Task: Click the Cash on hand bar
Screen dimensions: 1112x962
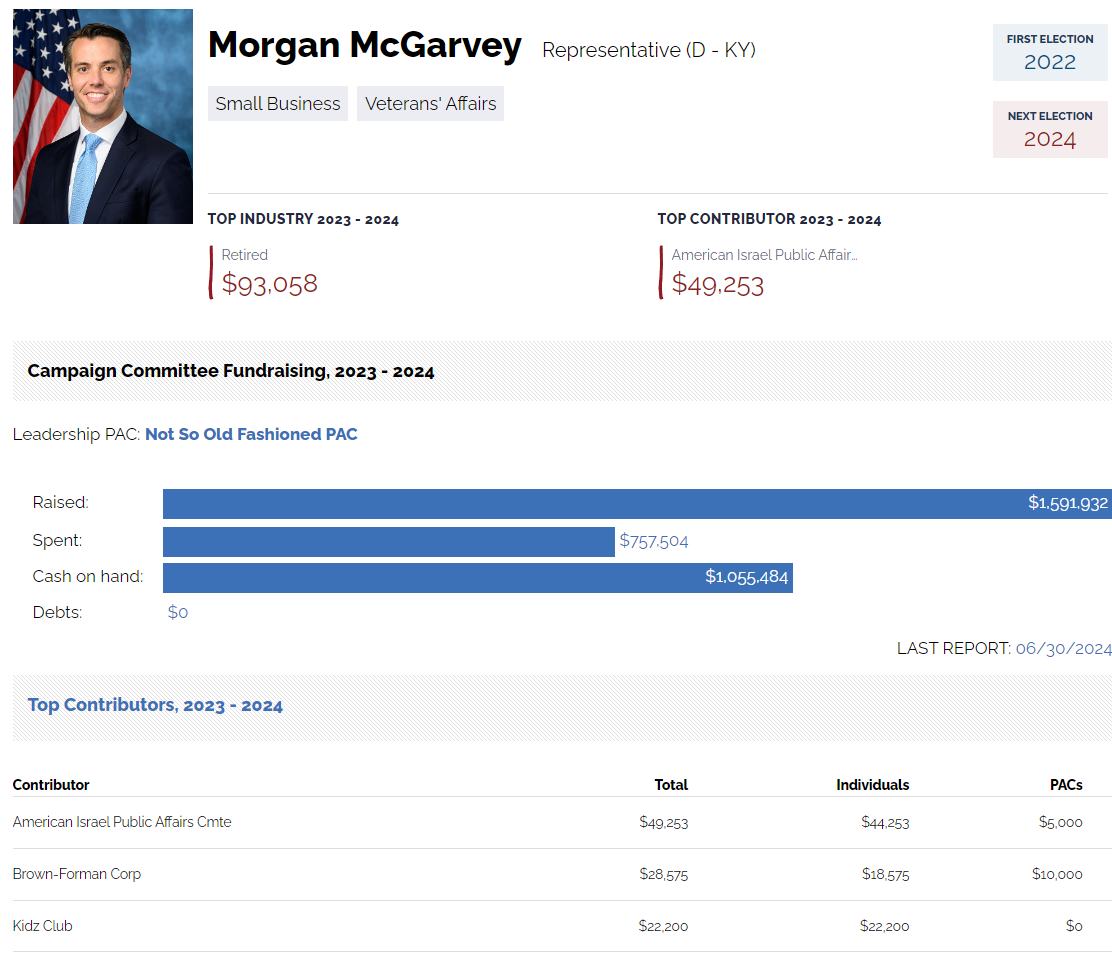Action: click(x=477, y=577)
